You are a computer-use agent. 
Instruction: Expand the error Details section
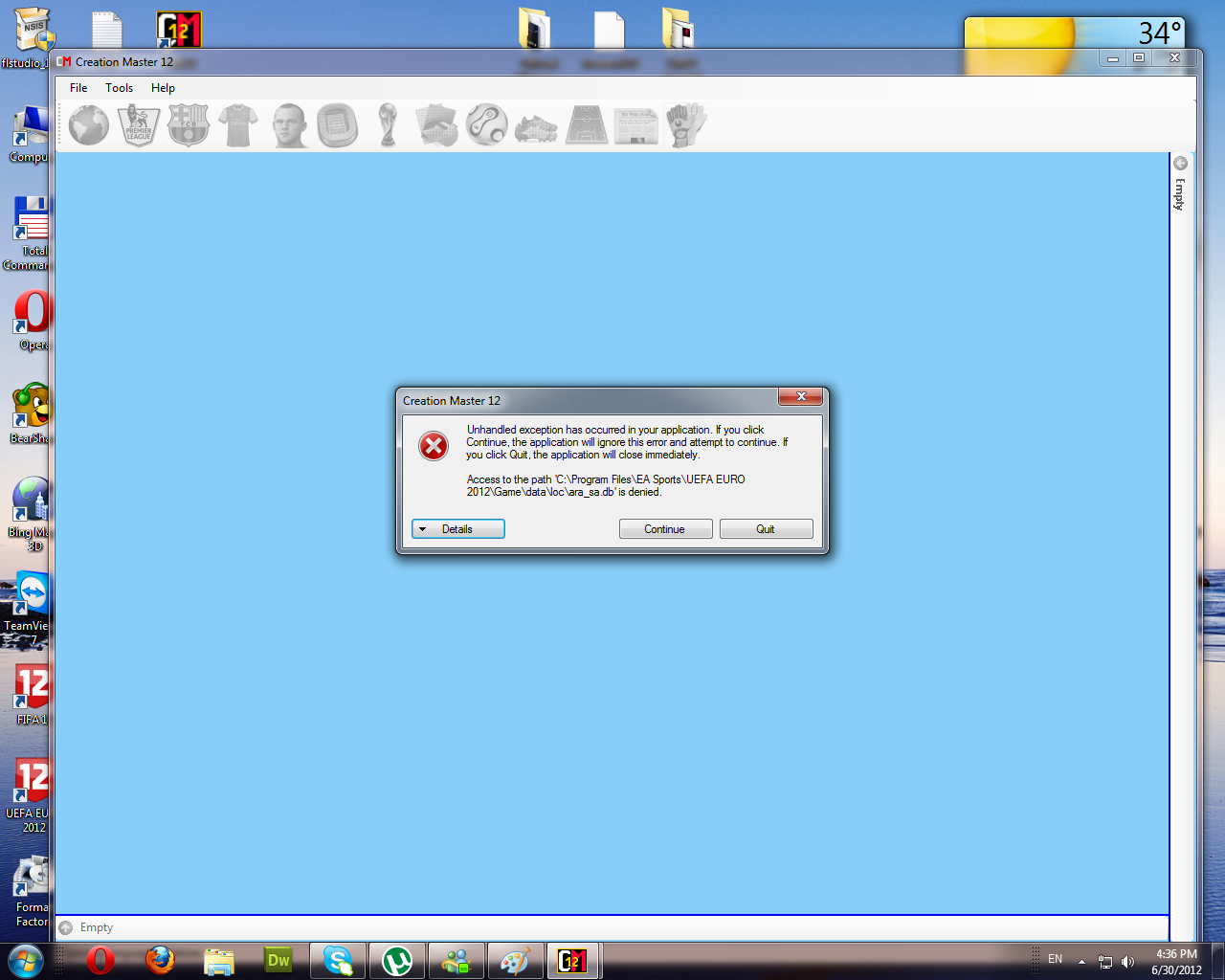pyautogui.click(x=458, y=529)
